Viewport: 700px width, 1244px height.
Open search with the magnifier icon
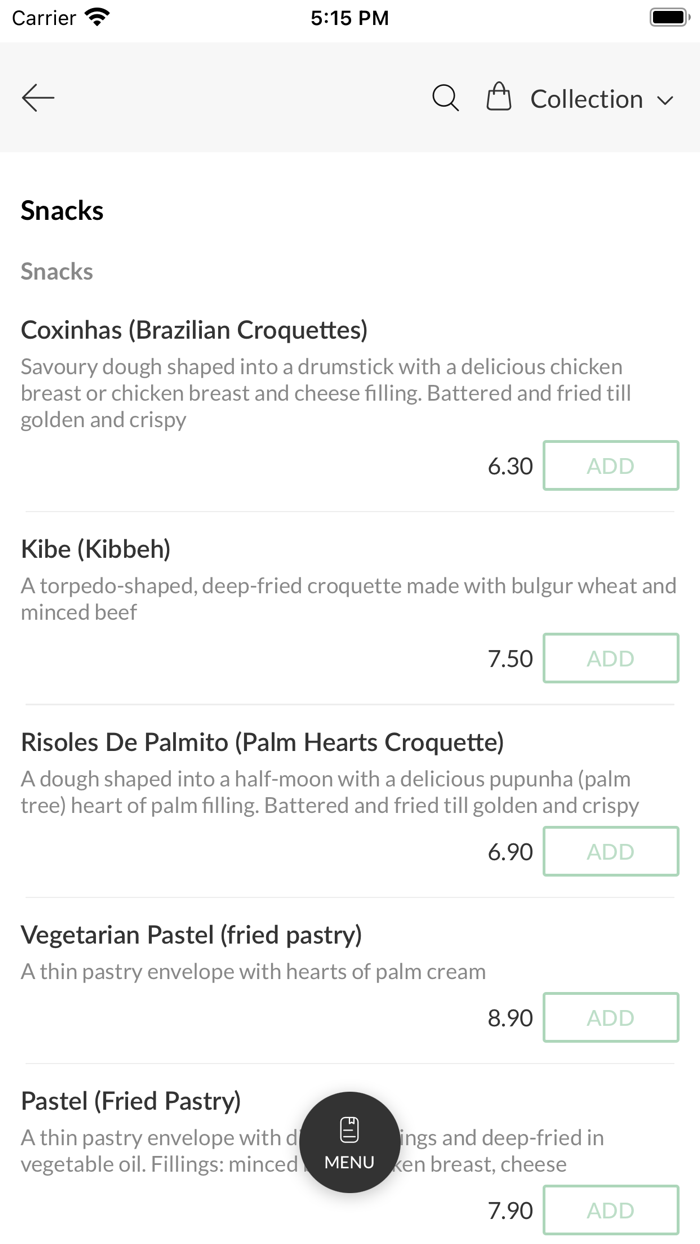pos(445,98)
